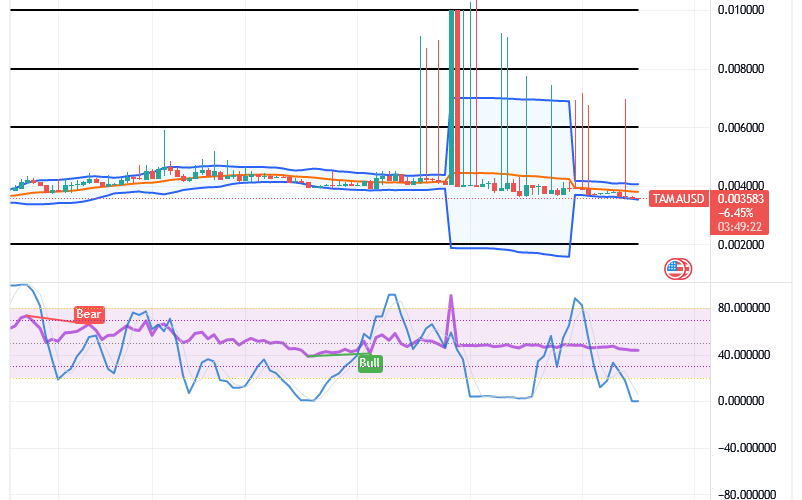The width and height of the screenshot is (802, 500).
Task: Click the current price 0.003583 tag
Action: pos(740,199)
